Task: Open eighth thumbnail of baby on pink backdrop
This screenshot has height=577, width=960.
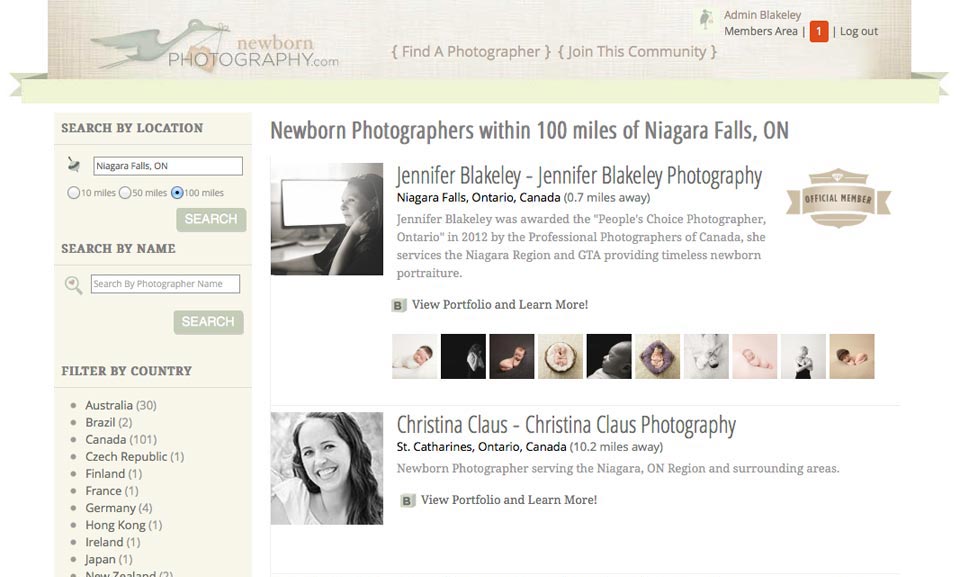Action: [x=755, y=356]
